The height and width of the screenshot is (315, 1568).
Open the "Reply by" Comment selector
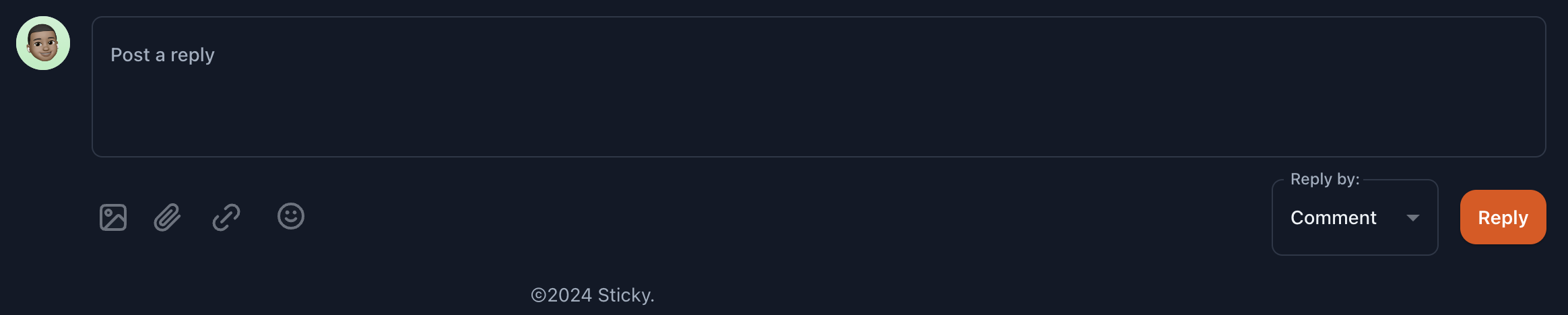(1354, 217)
